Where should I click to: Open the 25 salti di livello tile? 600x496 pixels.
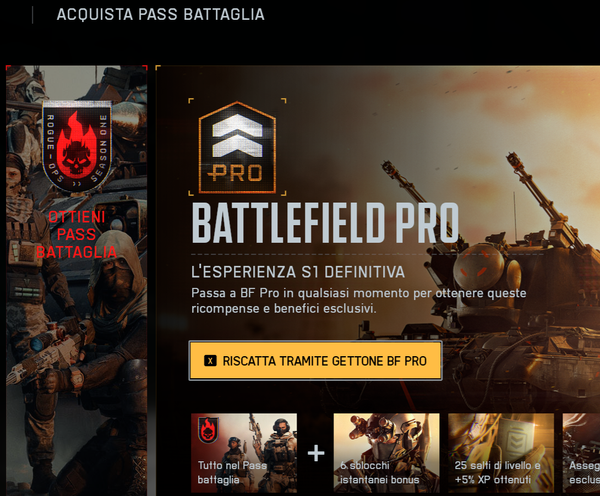point(501,453)
